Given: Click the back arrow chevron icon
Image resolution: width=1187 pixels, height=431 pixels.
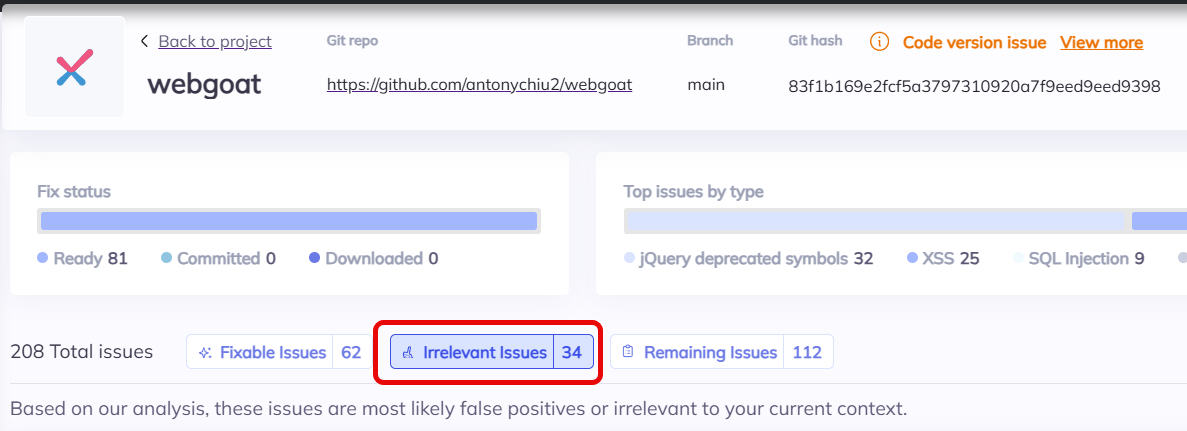Looking at the screenshot, I should click(x=145, y=41).
